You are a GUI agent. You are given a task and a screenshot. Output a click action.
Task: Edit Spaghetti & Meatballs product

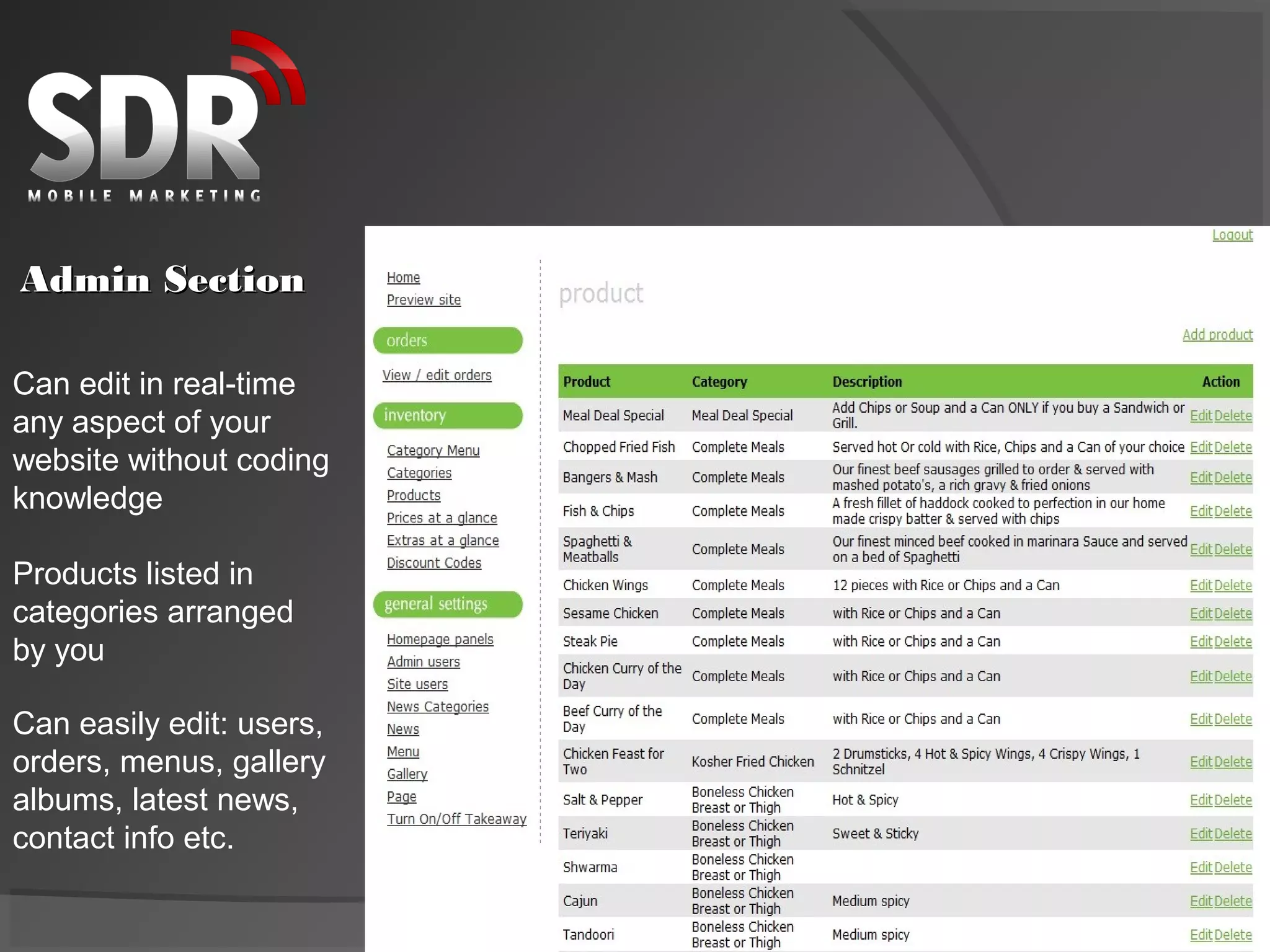click(x=1201, y=550)
